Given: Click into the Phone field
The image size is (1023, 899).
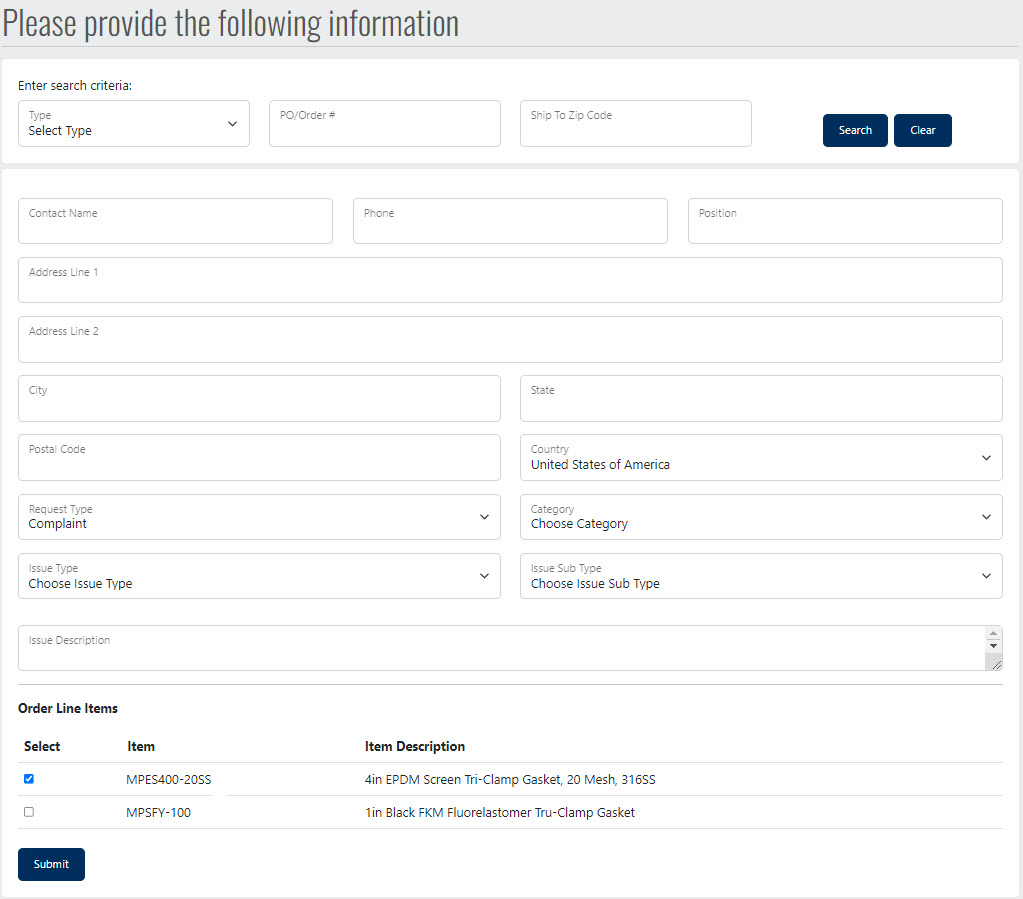Looking at the screenshot, I should 510,221.
